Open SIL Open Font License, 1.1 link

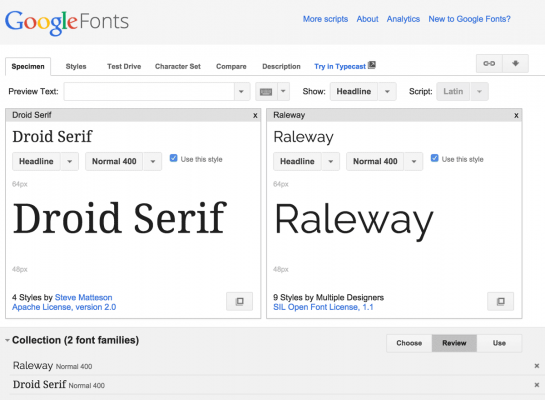323,307
